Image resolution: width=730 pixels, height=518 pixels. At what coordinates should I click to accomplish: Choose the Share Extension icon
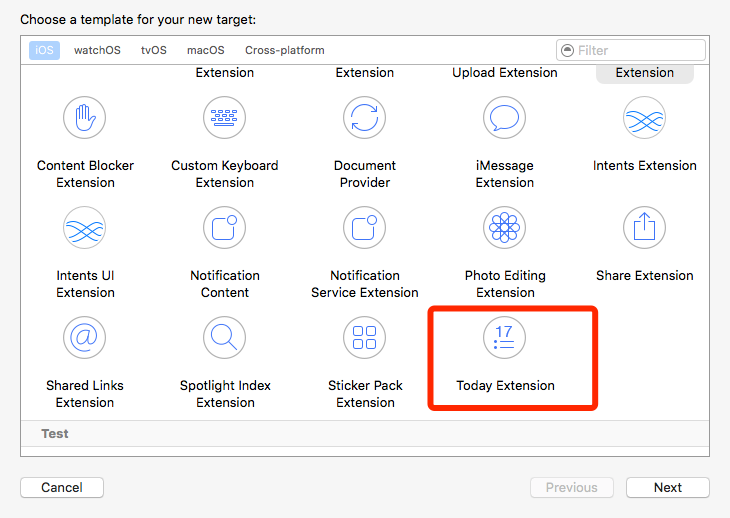click(645, 228)
